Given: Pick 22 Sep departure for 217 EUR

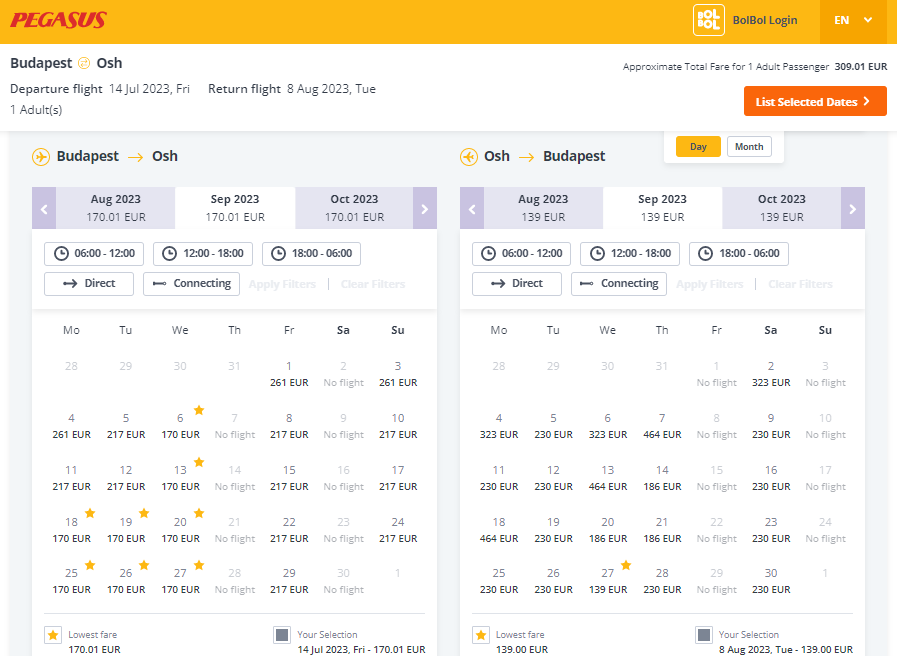Looking at the screenshot, I should (x=289, y=530).
